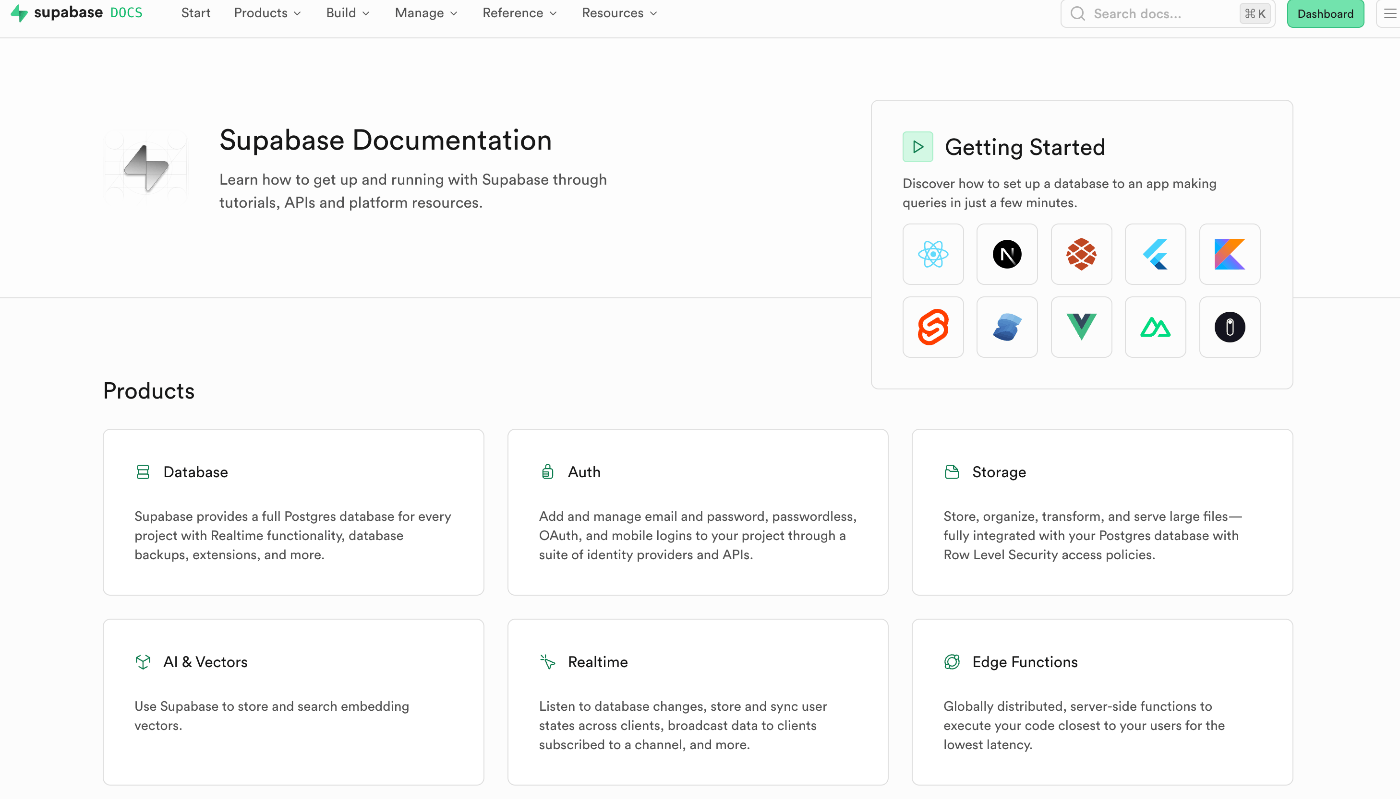Image resolution: width=1400 pixels, height=799 pixels.
Task: Open the Svelte quickstart icon
Action: click(933, 327)
